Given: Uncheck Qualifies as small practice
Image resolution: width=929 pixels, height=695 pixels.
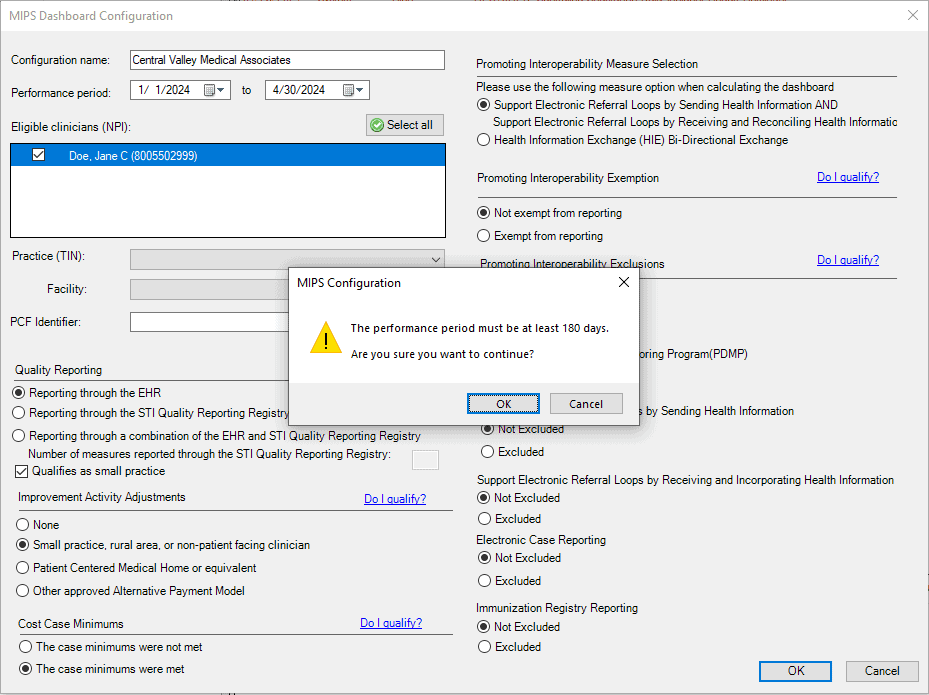Looking at the screenshot, I should click(x=22, y=471).
